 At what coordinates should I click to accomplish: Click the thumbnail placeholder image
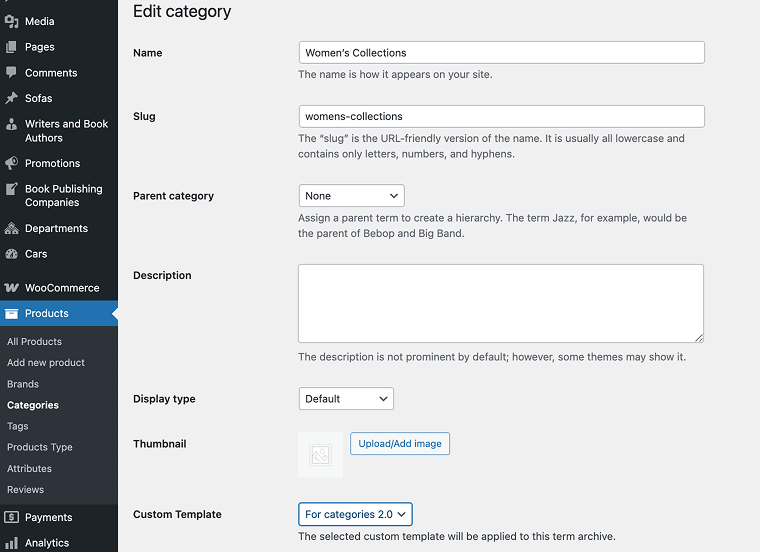click(x=320, y=455)
